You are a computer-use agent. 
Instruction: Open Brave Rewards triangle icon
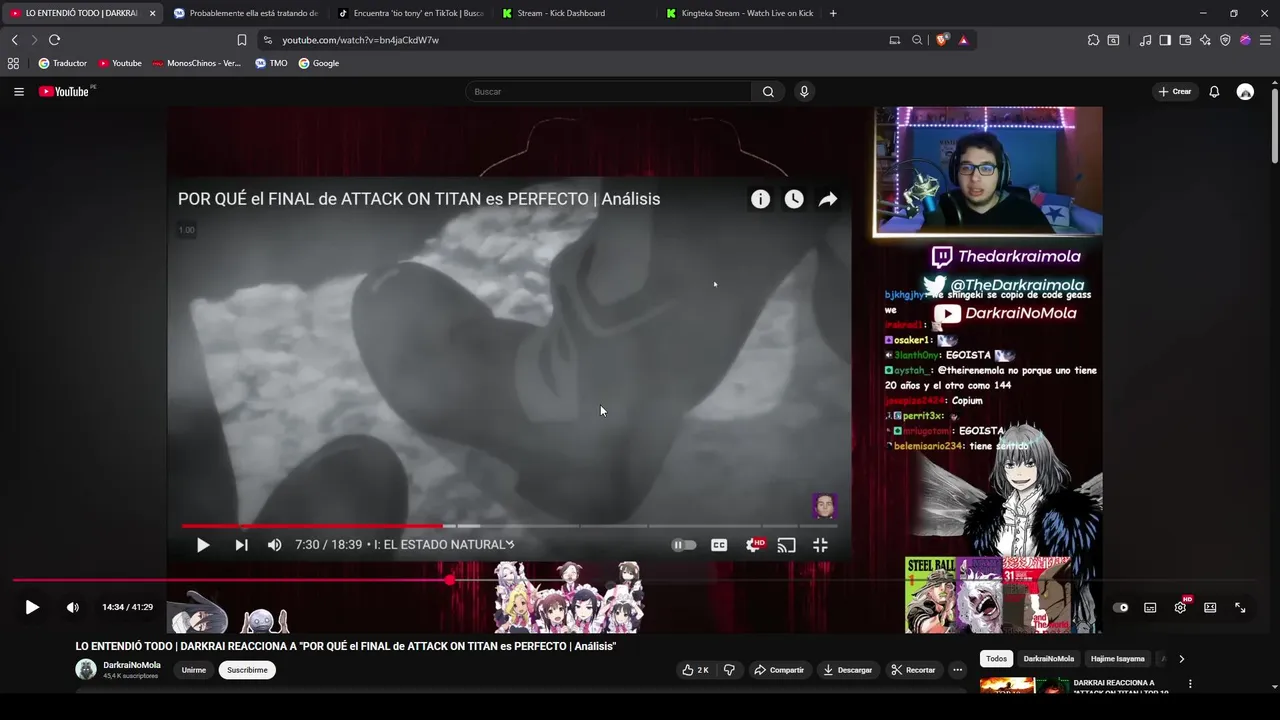[963, 40]
